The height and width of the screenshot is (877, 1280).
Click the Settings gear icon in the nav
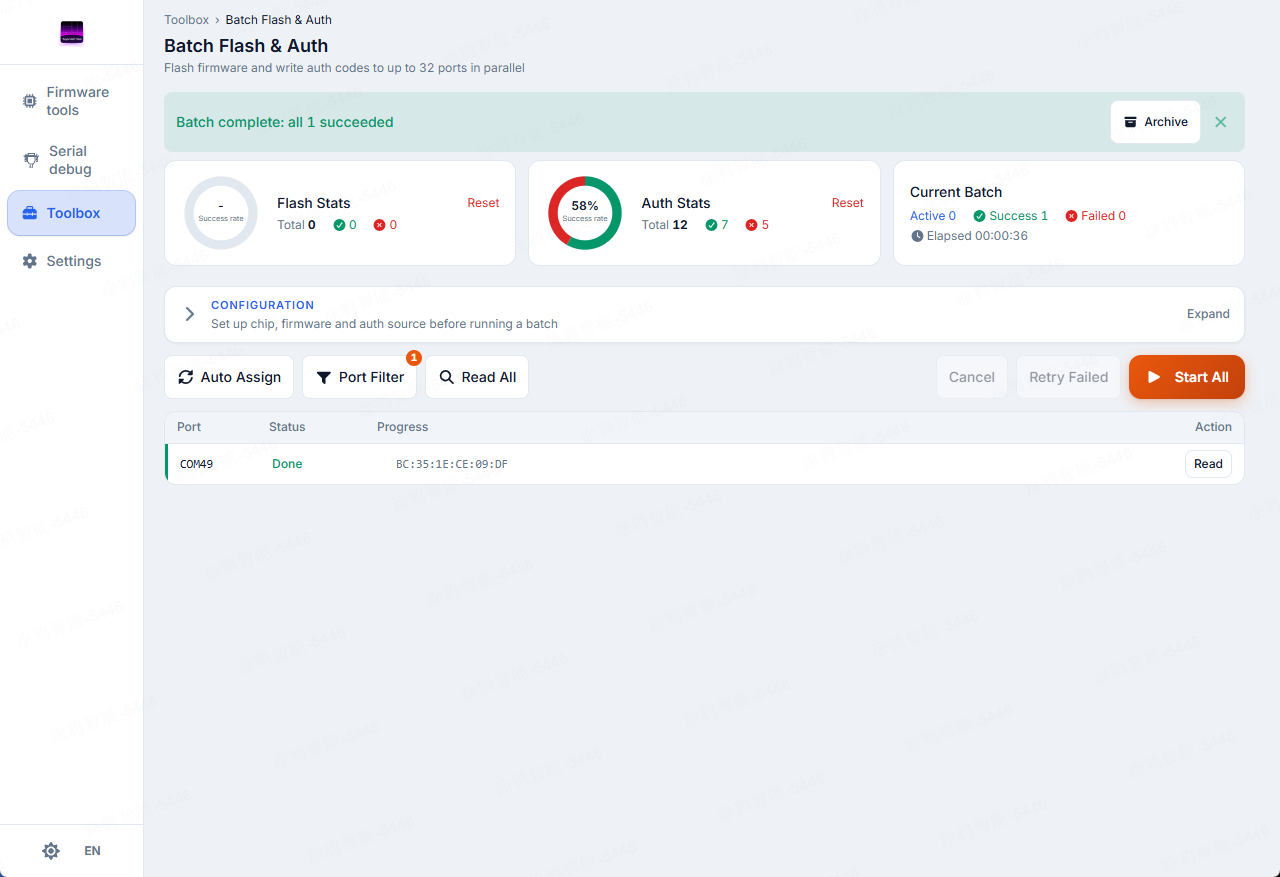pyautogui.click(x=30, y=261)
